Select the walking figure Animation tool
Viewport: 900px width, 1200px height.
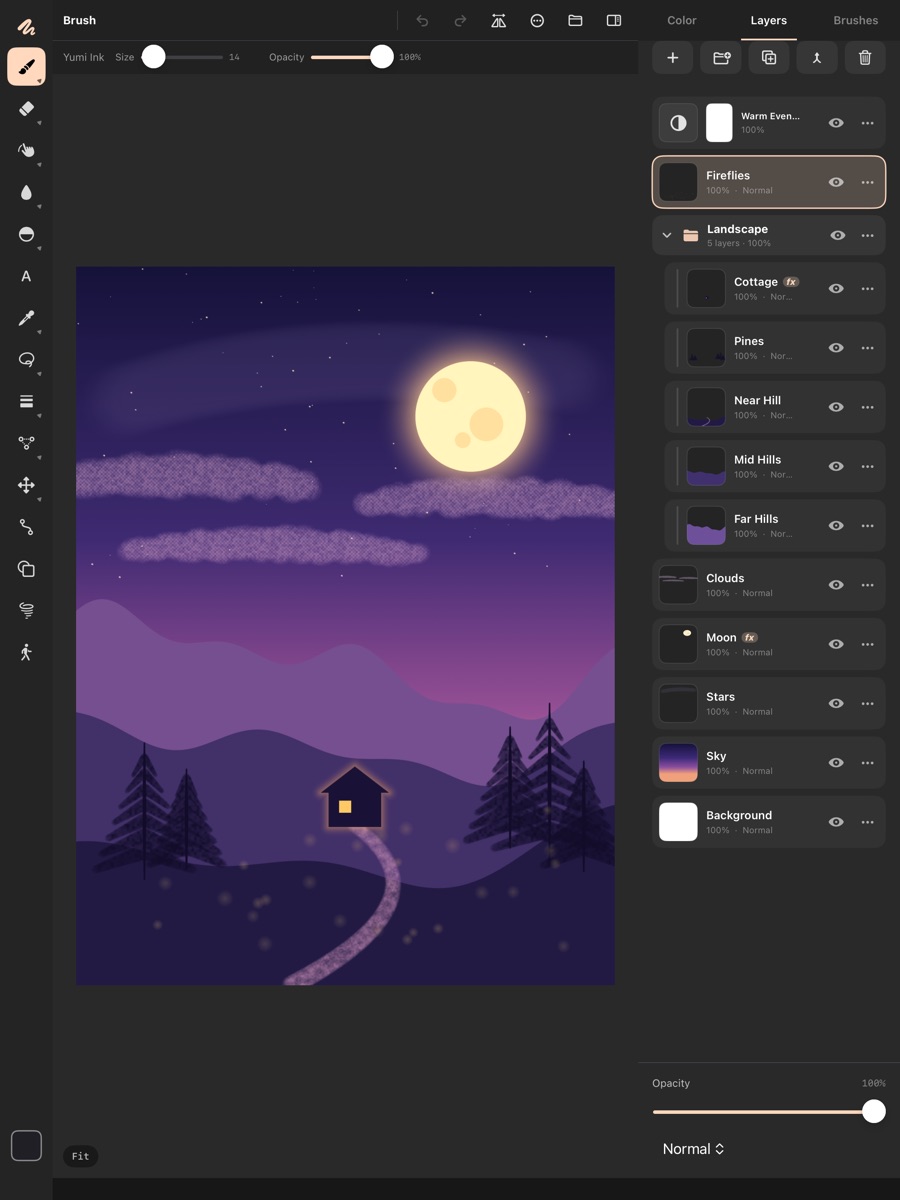pos(26,652)
